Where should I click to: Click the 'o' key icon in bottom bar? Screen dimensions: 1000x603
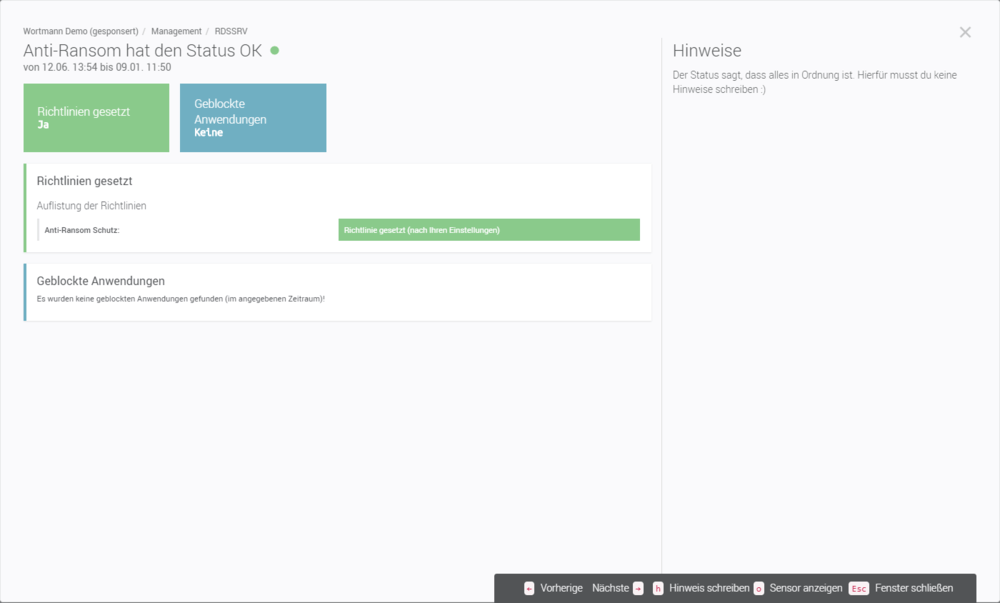click(759, 588)
